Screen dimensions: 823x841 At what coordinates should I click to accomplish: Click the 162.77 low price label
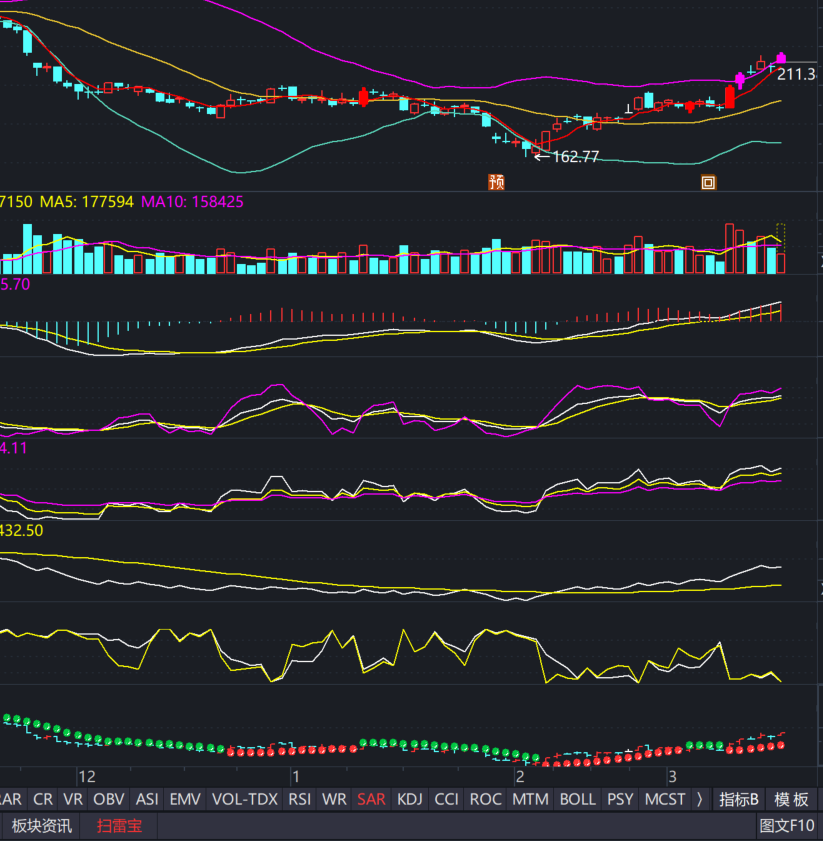tap(574, 156)
